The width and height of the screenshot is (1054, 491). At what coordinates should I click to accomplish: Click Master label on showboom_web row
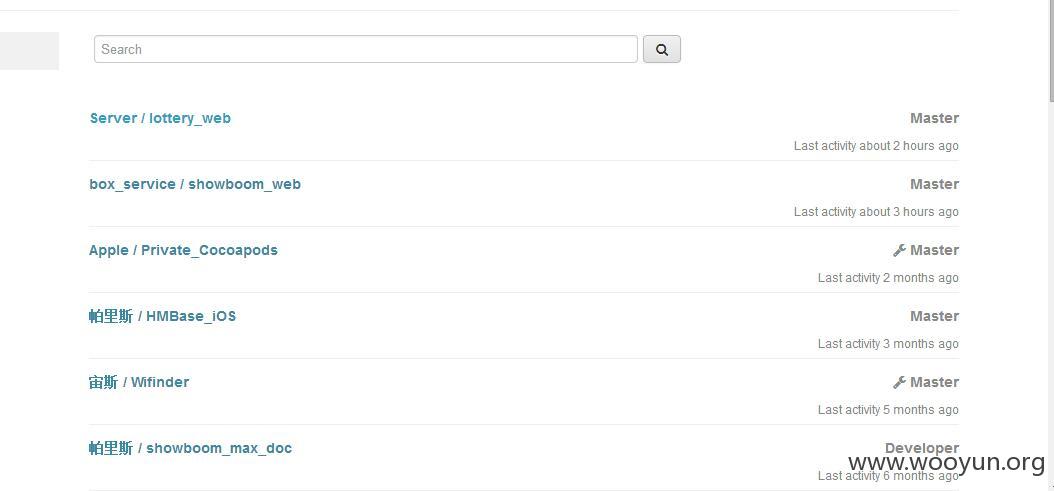click(934, 184)
